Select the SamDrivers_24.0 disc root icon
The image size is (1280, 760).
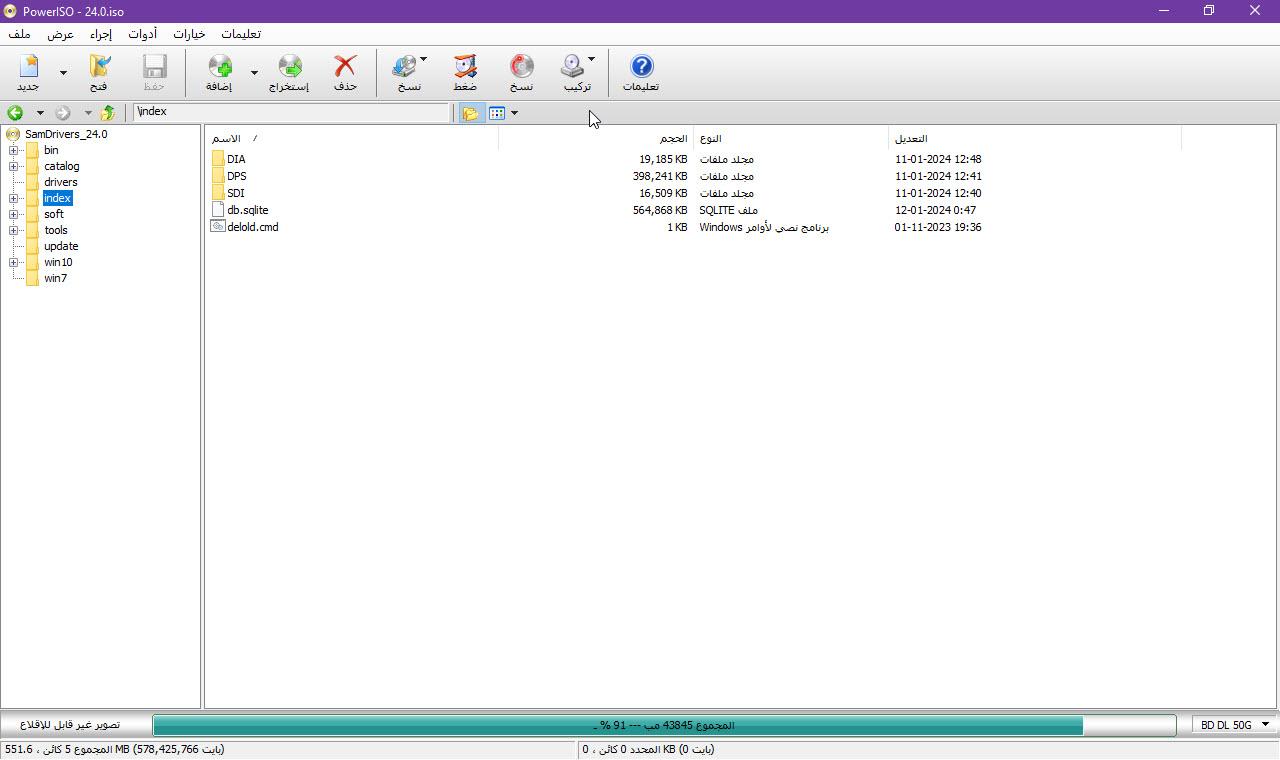coord(13,134)
